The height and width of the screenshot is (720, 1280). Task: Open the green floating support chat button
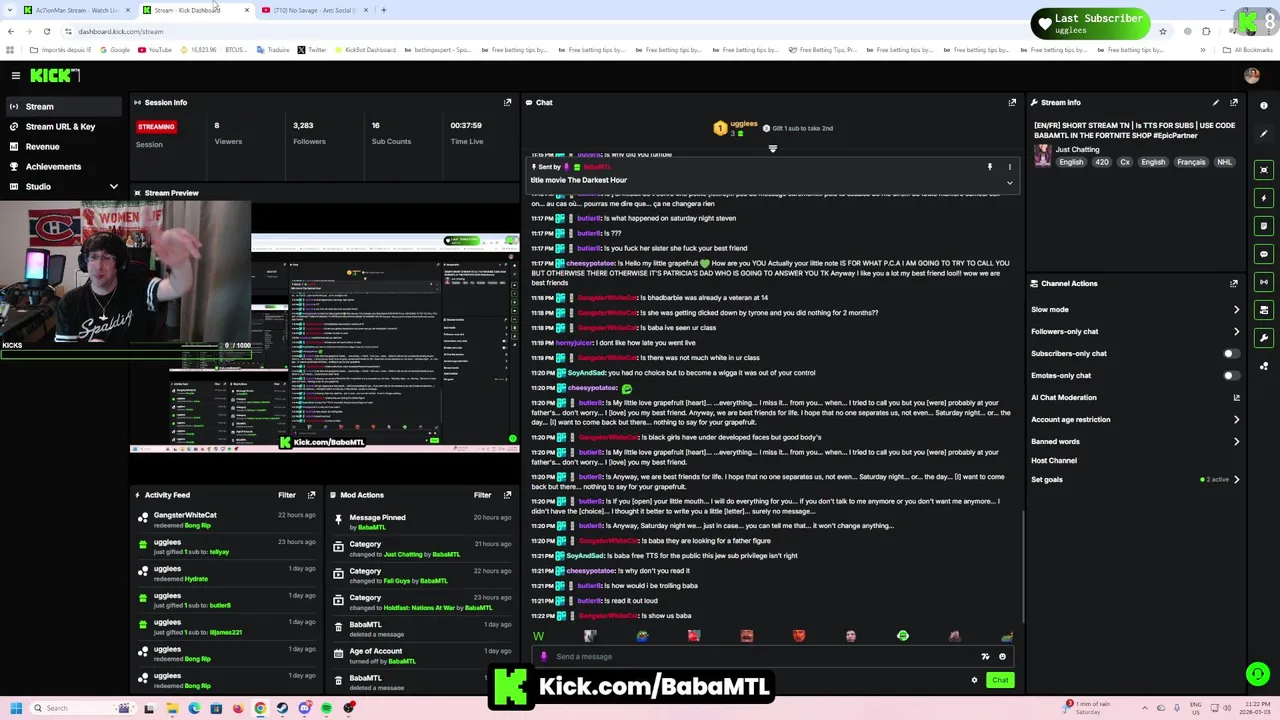tap(1257, 674)
